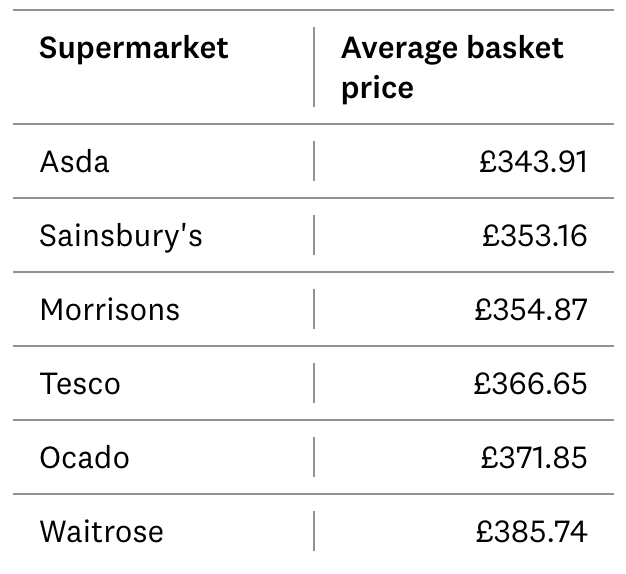Click the £354.87 price cell

pos(531,310)
